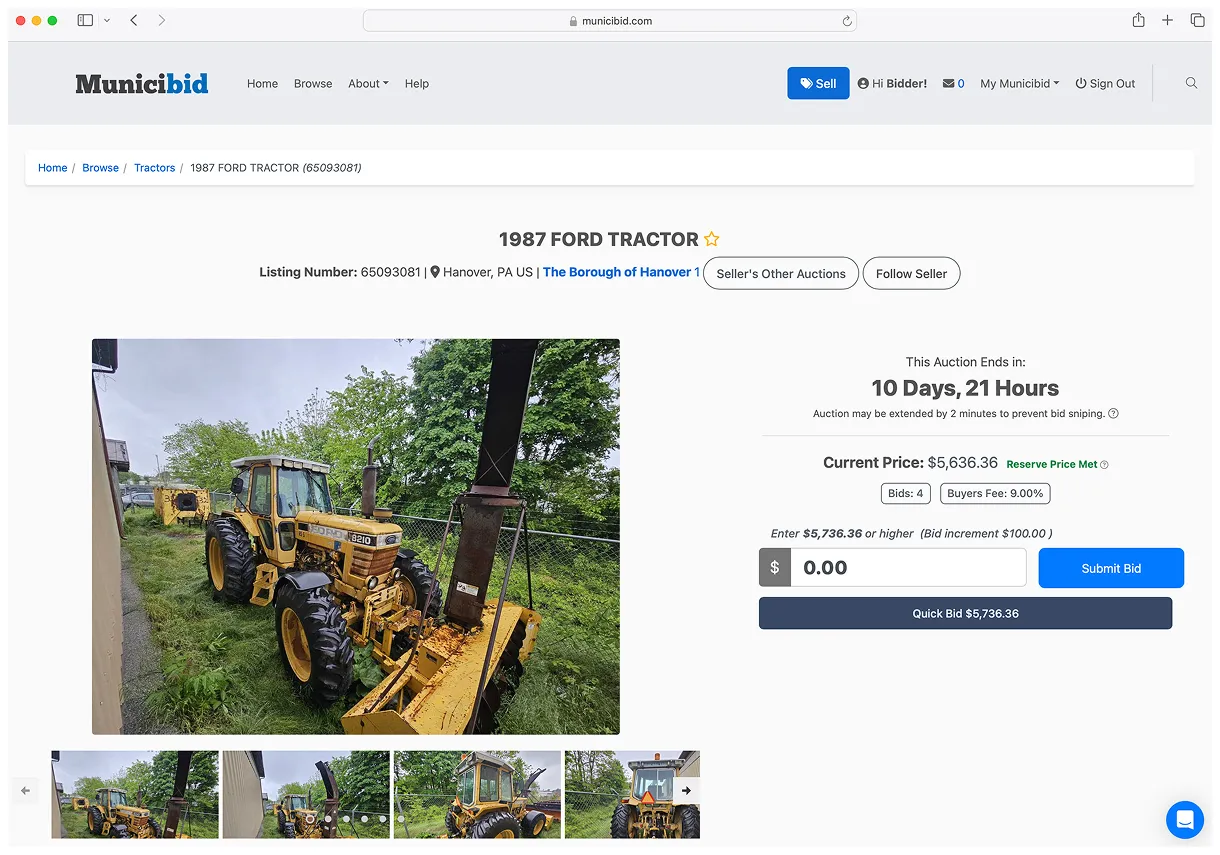Click the Tractors breadcrumb link
The height and width of the screenshot is (855, 1220).
pyautogui.click(x=155, y=168)
